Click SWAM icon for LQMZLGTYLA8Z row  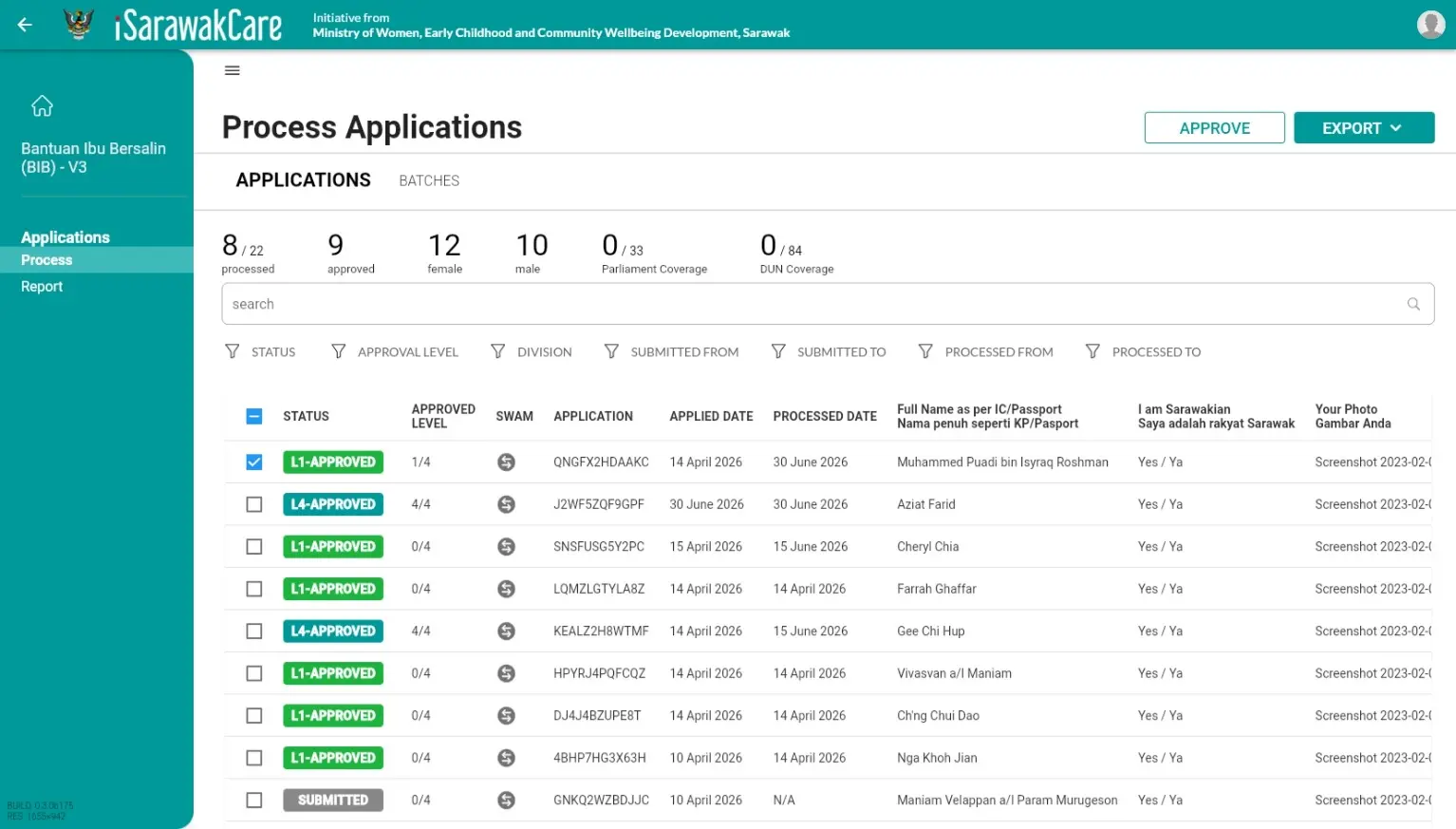click(x=507, y=589)
